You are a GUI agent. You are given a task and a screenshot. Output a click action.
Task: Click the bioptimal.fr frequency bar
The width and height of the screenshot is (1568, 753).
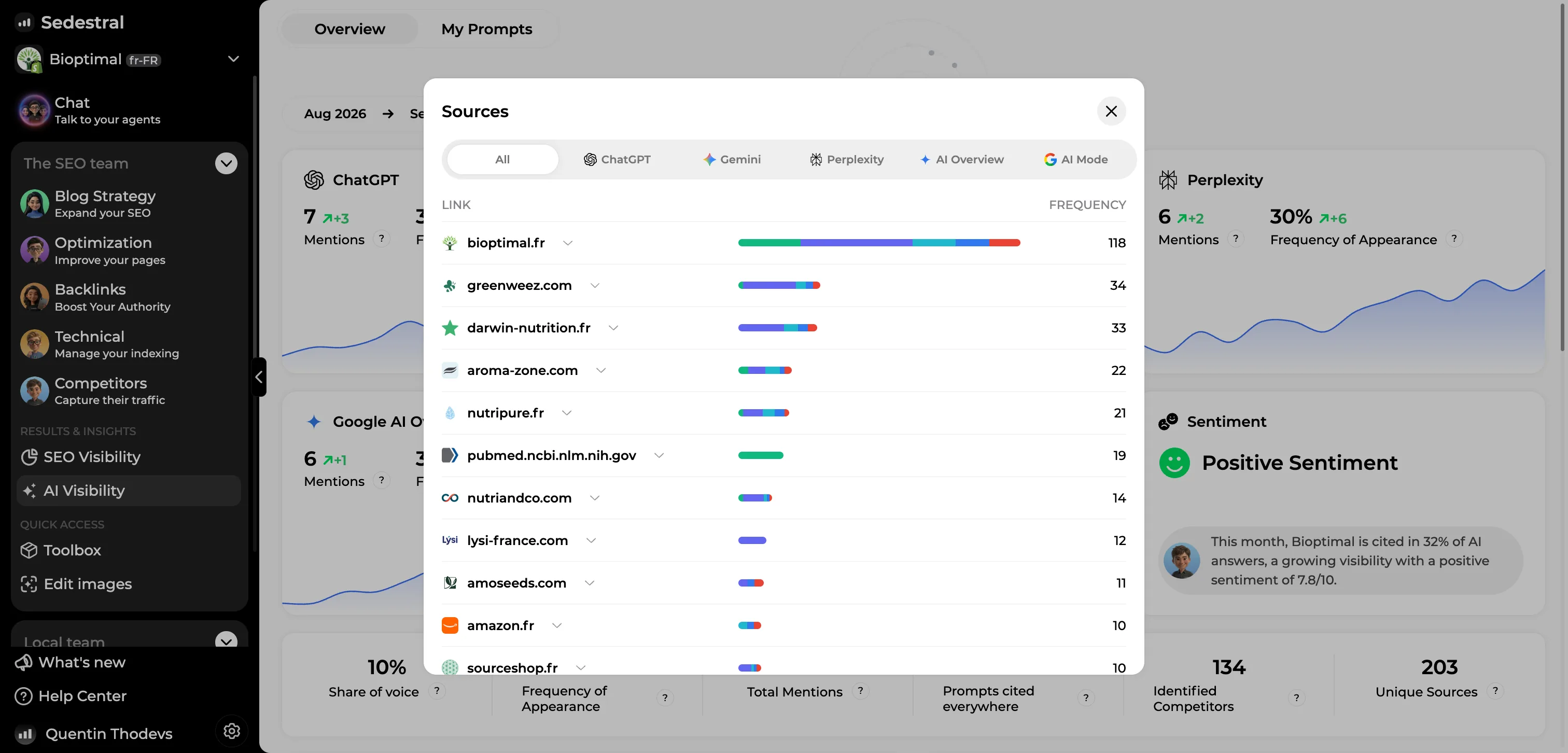click(879, 243)
